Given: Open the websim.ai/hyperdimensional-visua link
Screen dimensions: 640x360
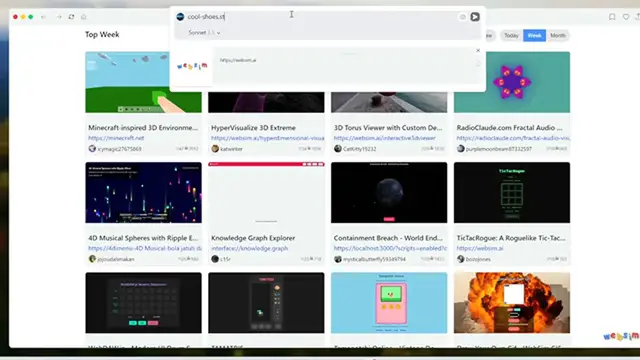Looking at the screenshot, I should (268, 138).
